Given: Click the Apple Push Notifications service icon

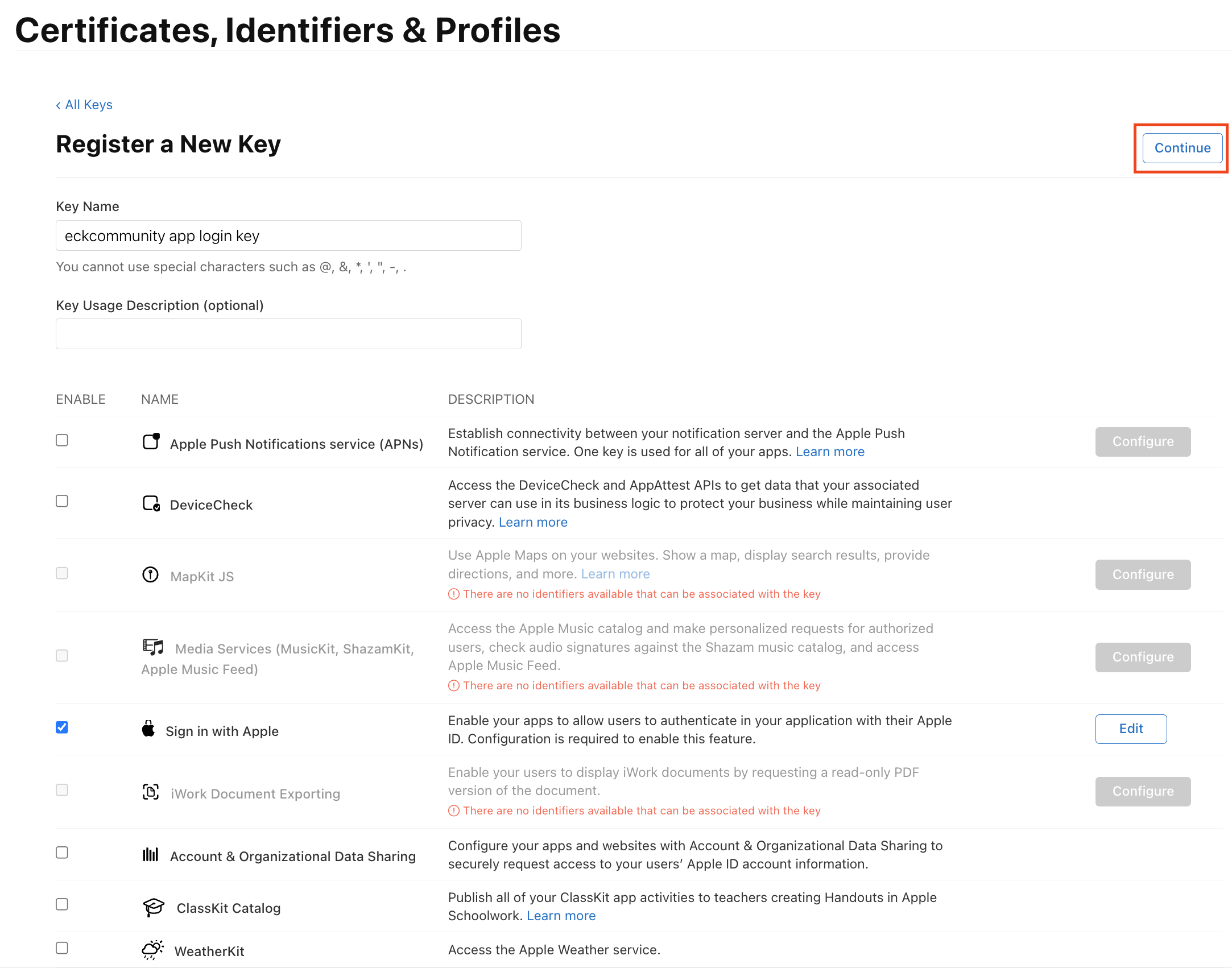Looking at the screenshot, I should pyautogui.click(x=151, y=441).
